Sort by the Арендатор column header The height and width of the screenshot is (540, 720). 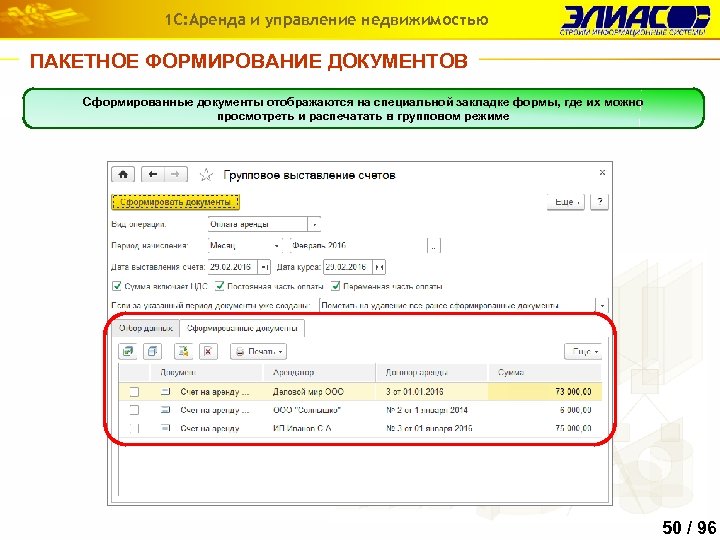(319, 372)
